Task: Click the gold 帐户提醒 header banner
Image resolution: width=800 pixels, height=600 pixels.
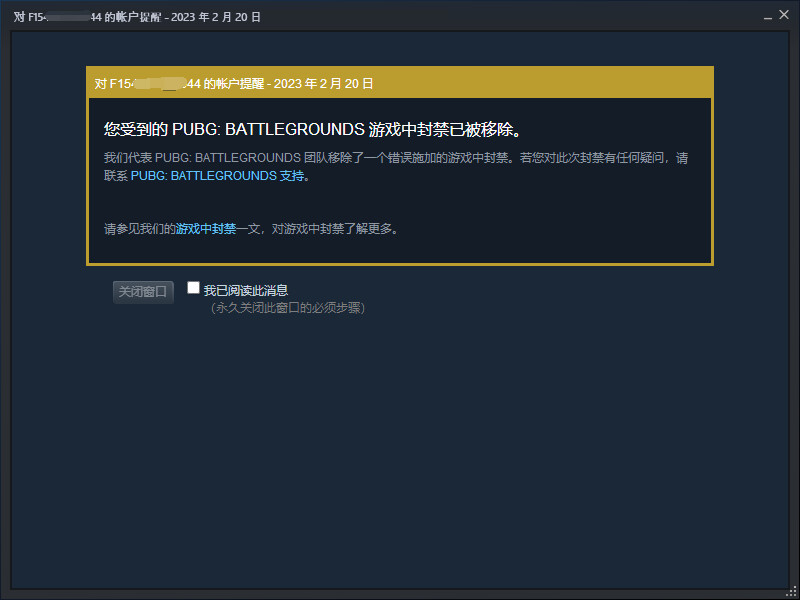Action: pyautogui.click(x=400, y=83)
